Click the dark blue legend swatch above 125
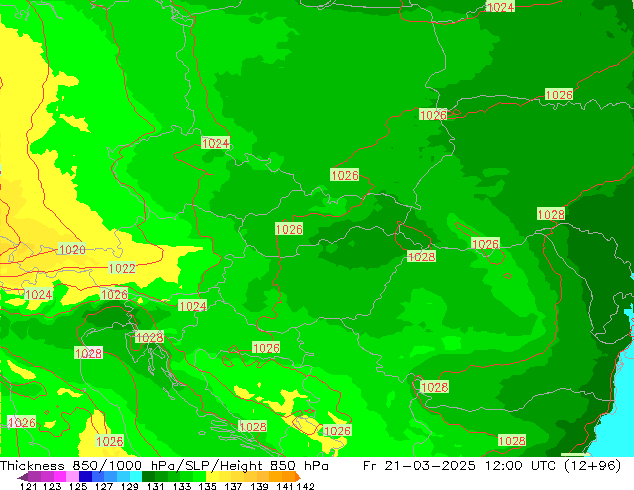 tap(85, 477)
